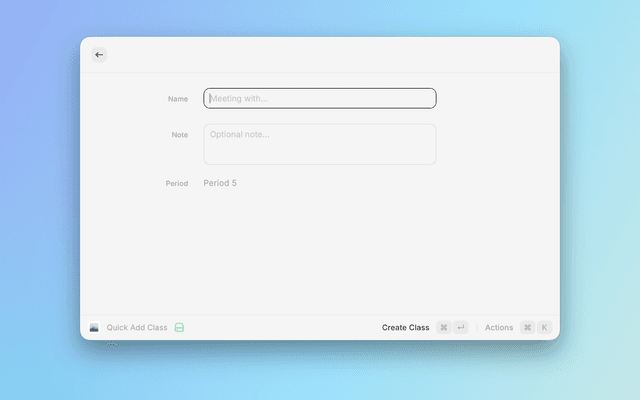Click the Command key badge next to Actions
Screen dimensions: 640x400
pos(527,328)
